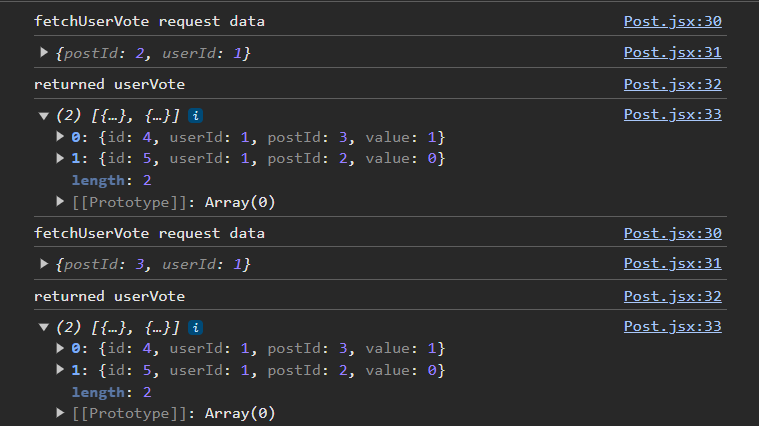Viewport: 759px width, 426px height.
Task: Click the first array info icon
Action: [x=196, y=116]
